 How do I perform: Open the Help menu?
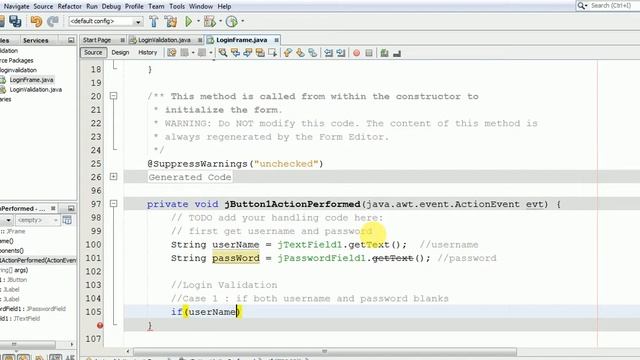(x=224, y=7)
